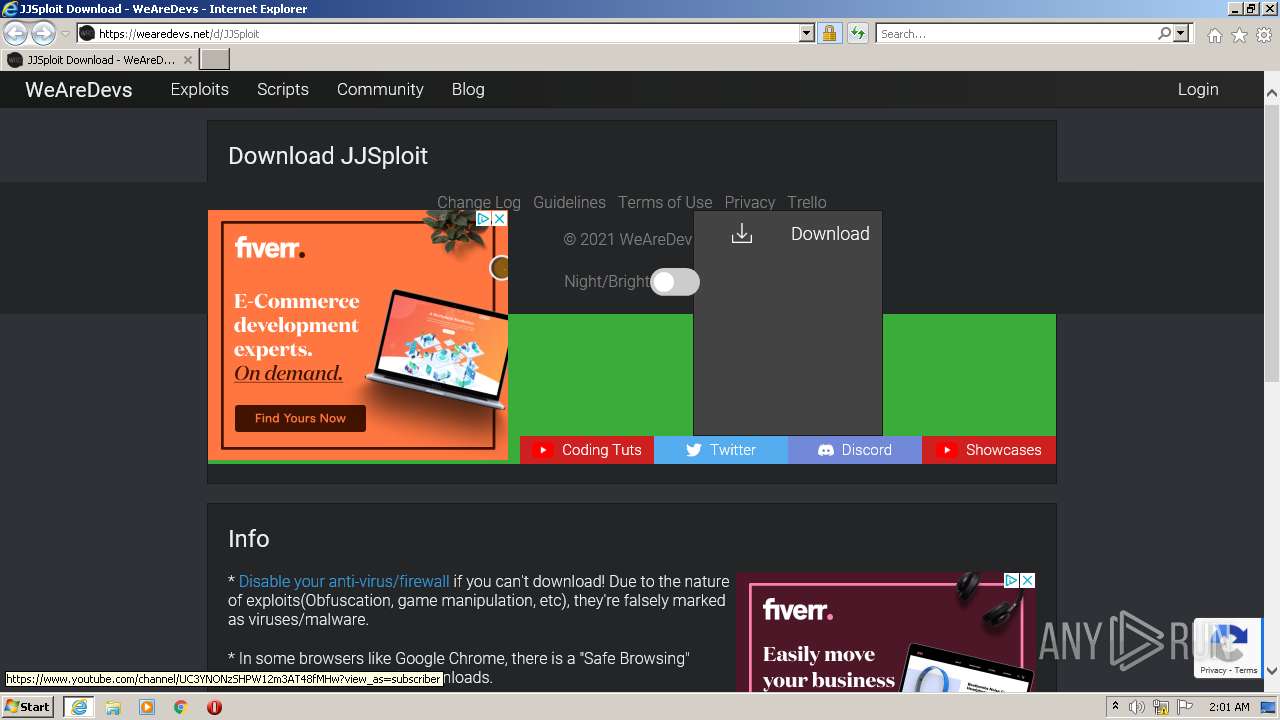
Task: Open a new blank tab
Action: click(215, 60)
